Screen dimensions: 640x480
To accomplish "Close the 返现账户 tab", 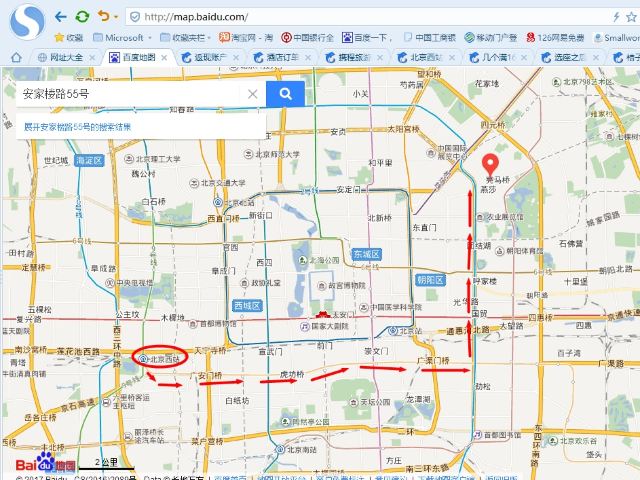I will coord(236,58).
